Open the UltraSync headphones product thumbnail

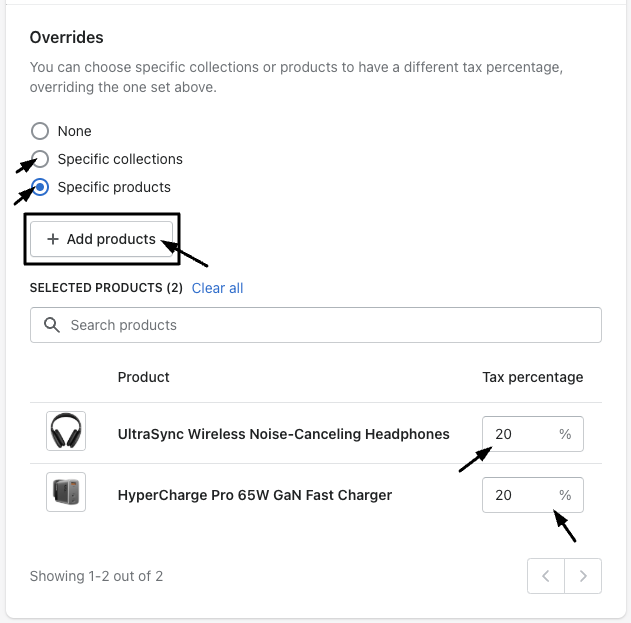click(x=66, y=432)
